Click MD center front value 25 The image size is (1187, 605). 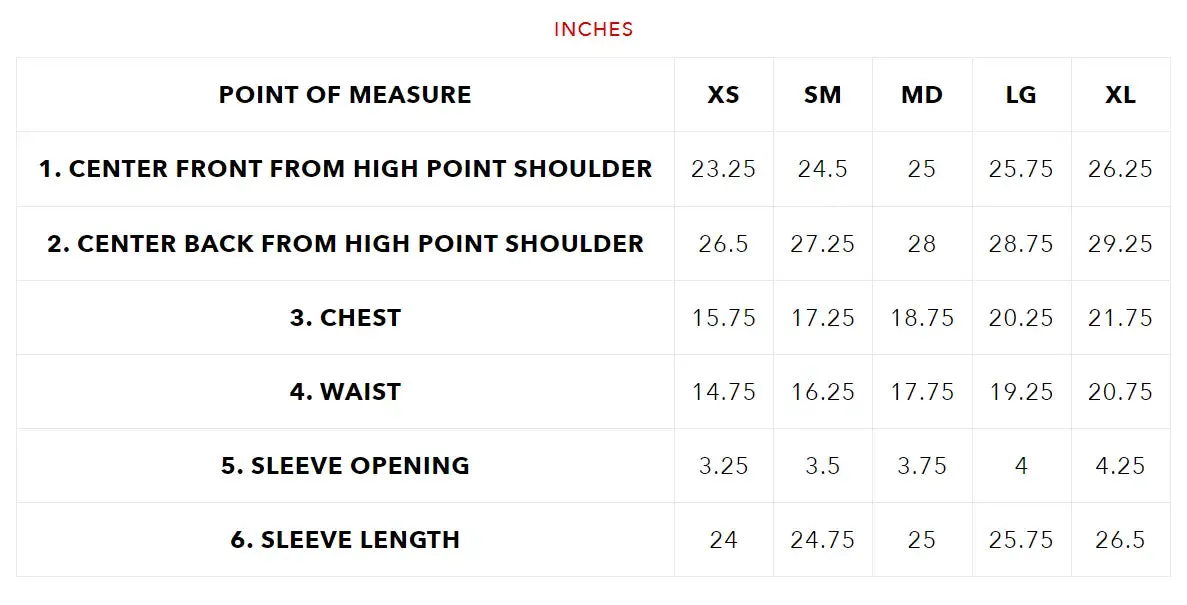point(922,169)
